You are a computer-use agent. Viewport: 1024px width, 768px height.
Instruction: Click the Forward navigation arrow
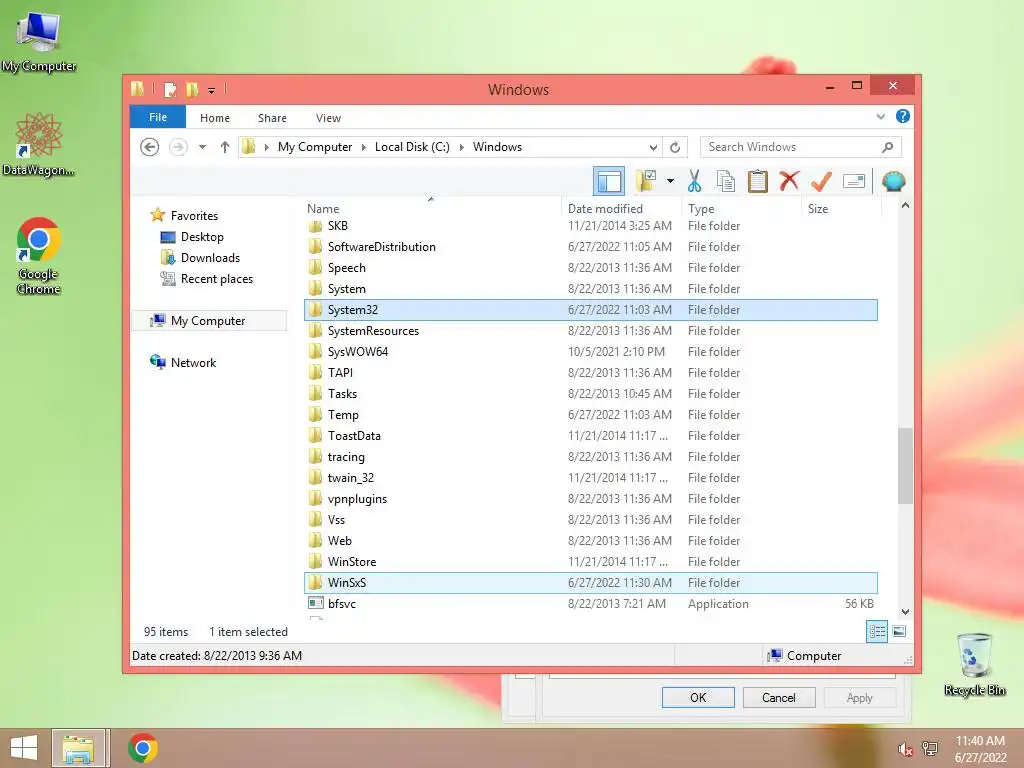point(178,147)
